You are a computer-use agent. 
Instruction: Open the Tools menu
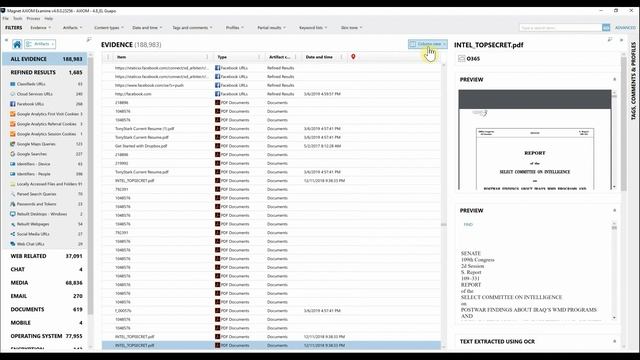click(18, 19)
